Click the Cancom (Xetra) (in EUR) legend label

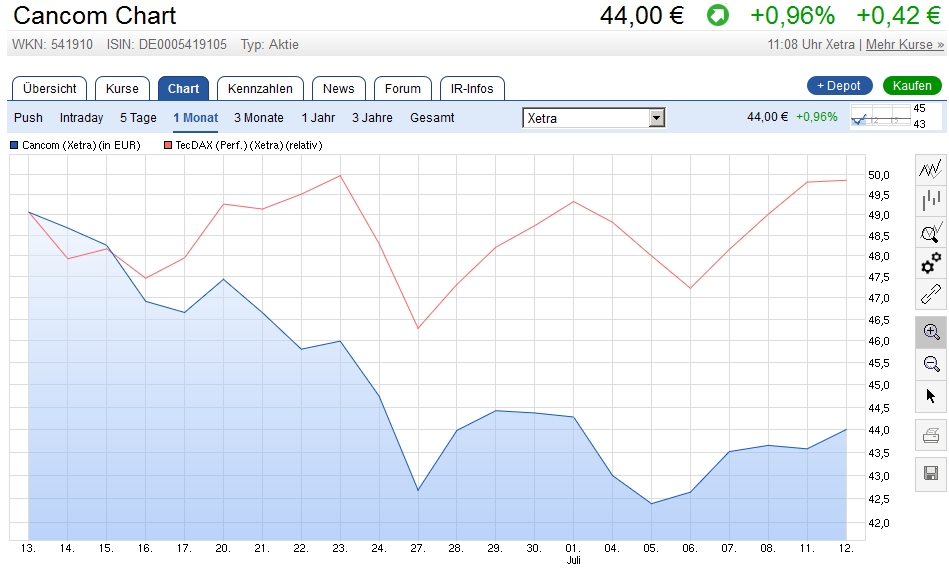[81, 145]
